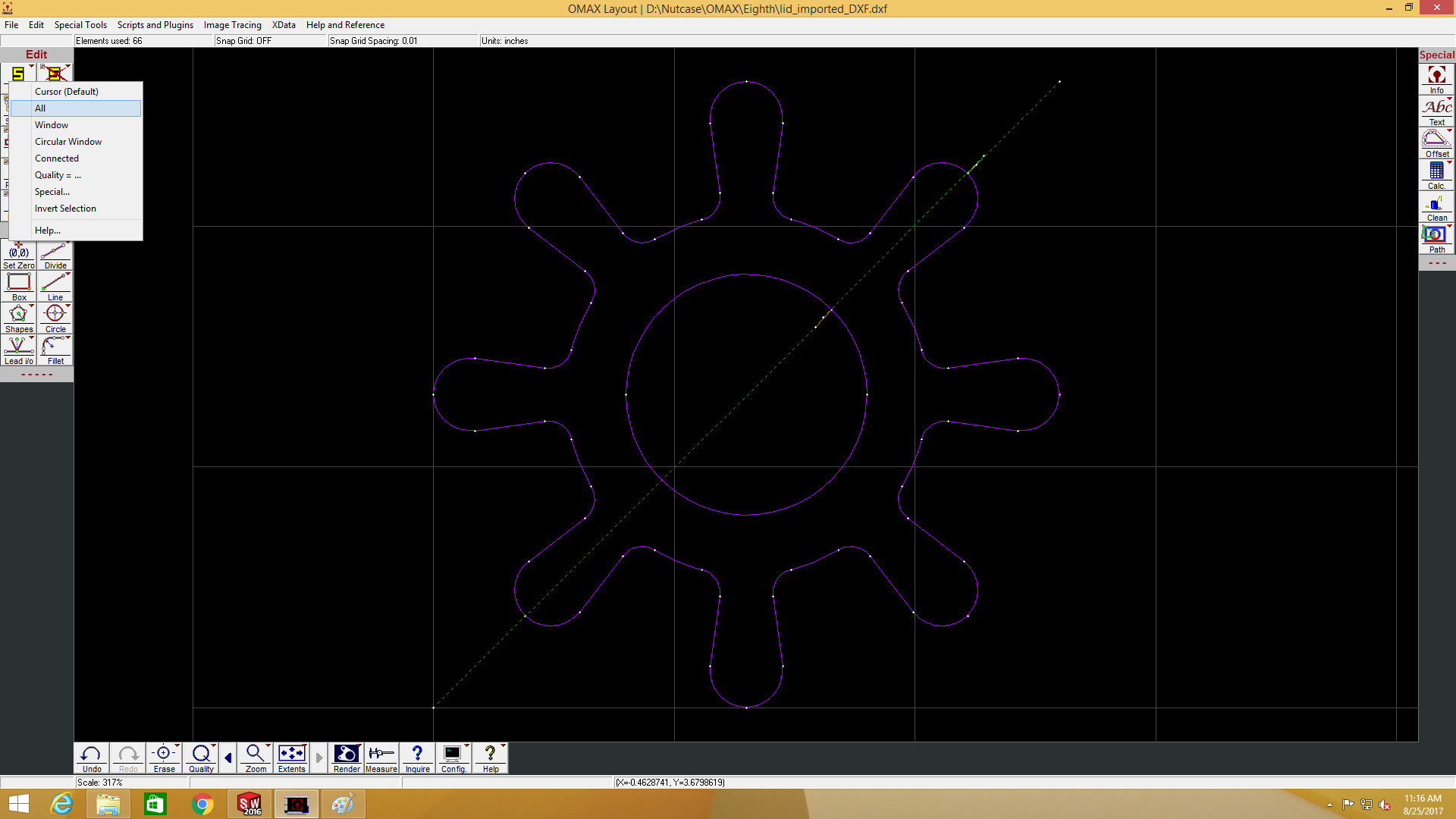Click the Fillet tool
The width and height of the screenshot is (1456, 819).
(x=55, y=350)
